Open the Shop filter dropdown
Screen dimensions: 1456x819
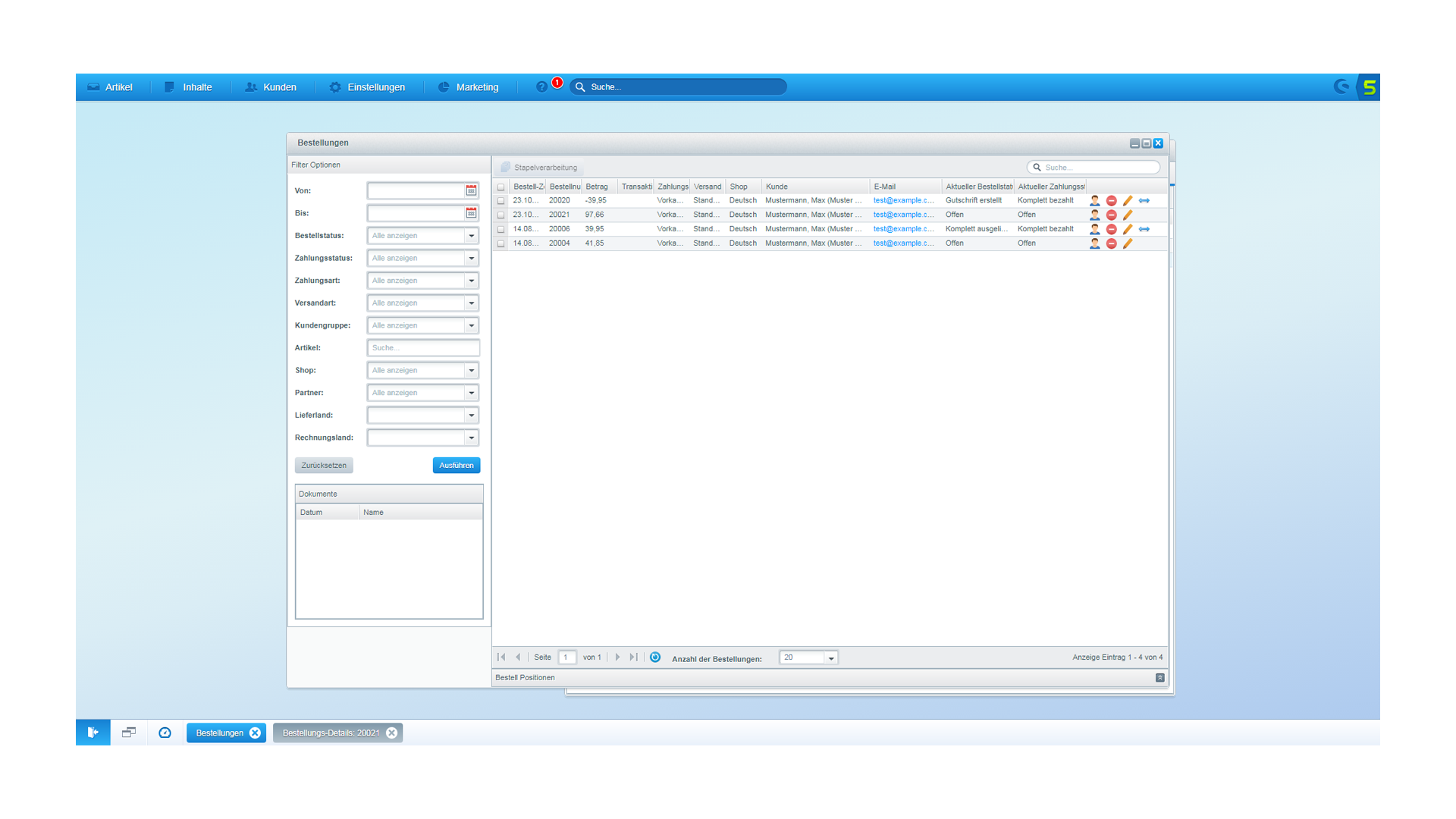tap(471, 371)
